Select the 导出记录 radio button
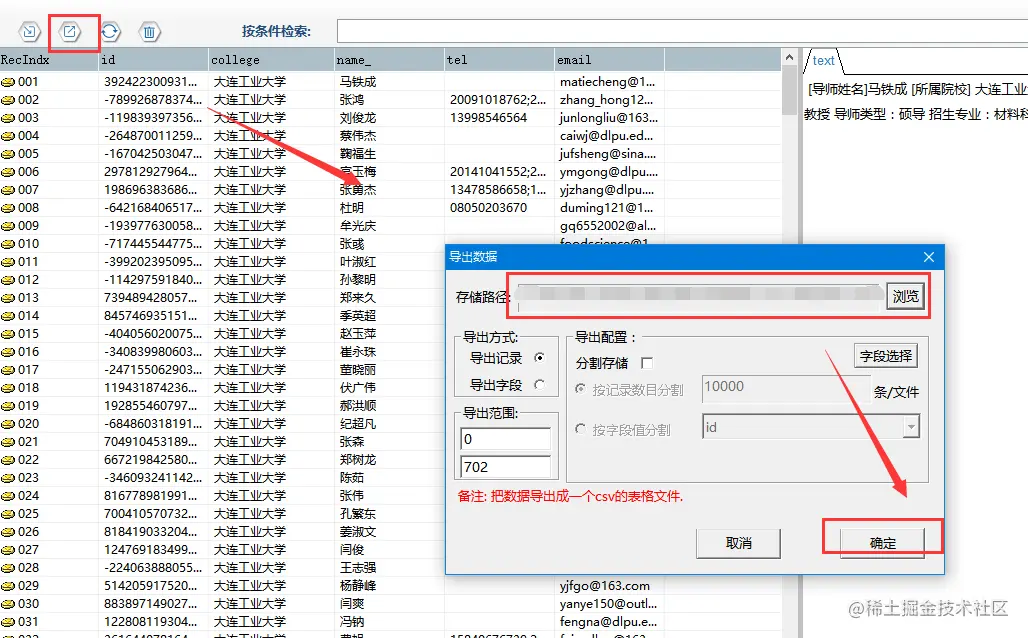1028x638 pixels. (539, 357)
